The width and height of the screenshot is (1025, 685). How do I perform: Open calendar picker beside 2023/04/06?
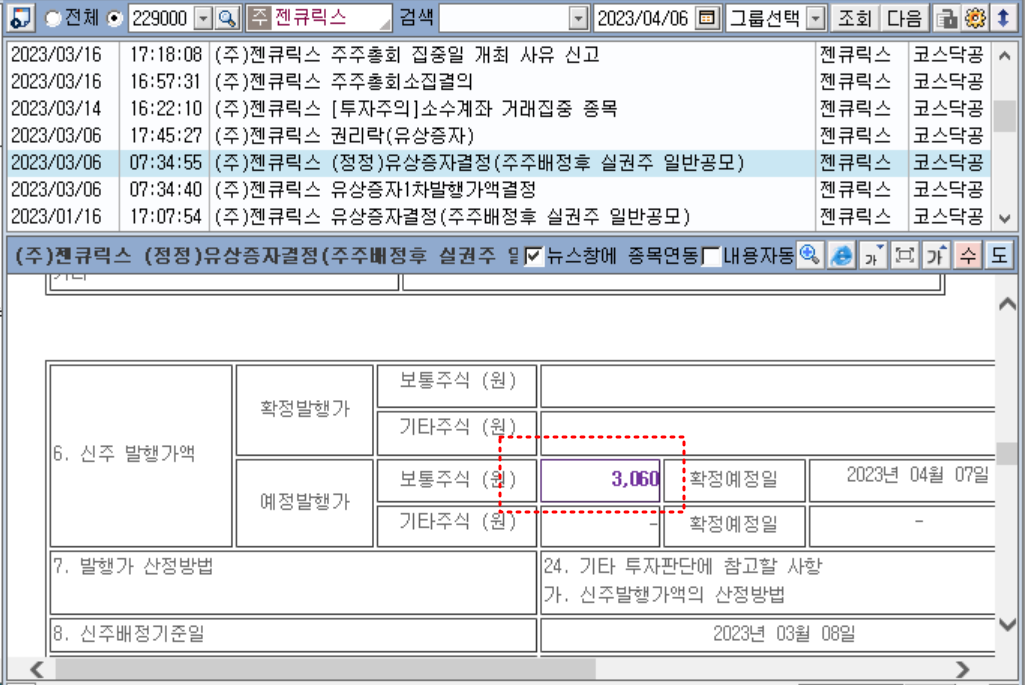point(707,18)
